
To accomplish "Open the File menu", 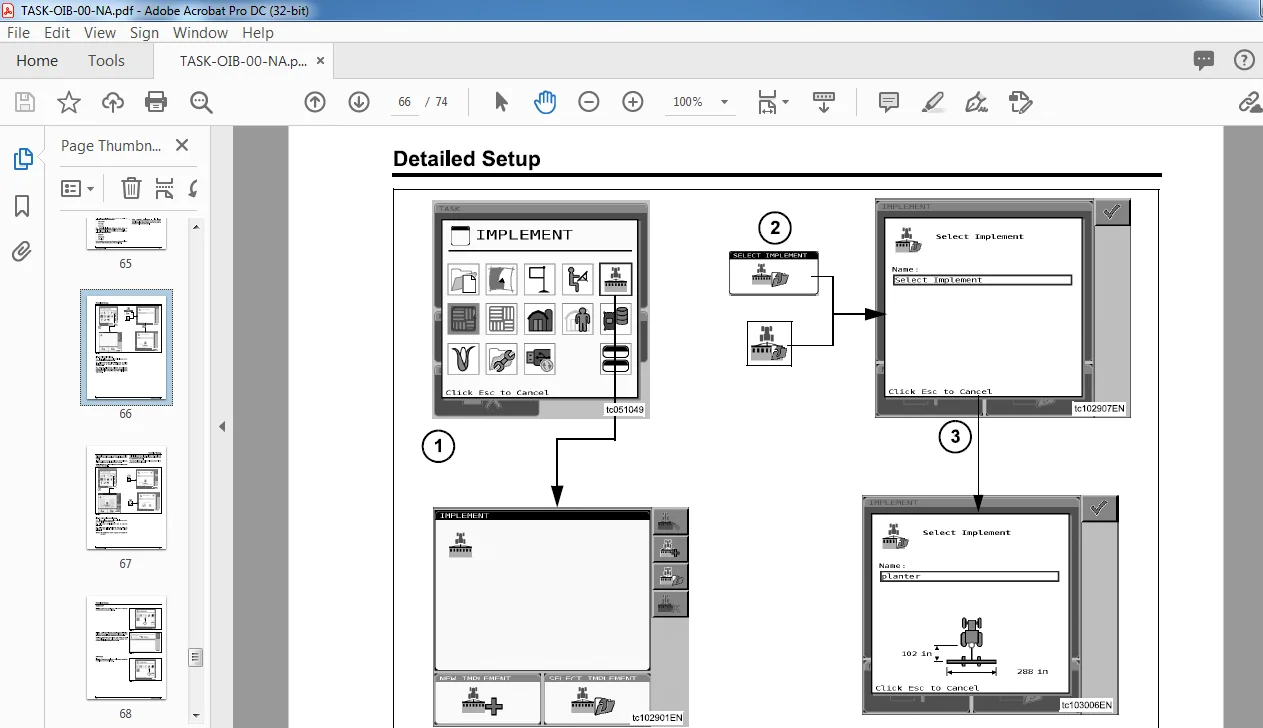I will tap(19, 32).
